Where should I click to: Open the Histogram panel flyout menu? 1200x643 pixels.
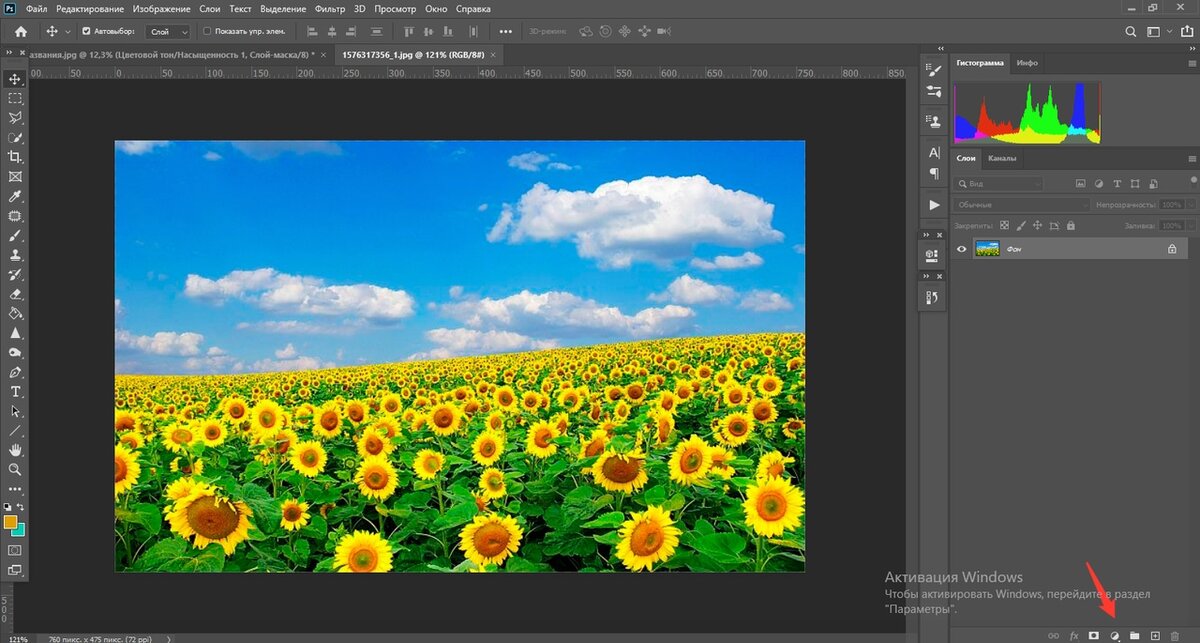point(1191,64)
